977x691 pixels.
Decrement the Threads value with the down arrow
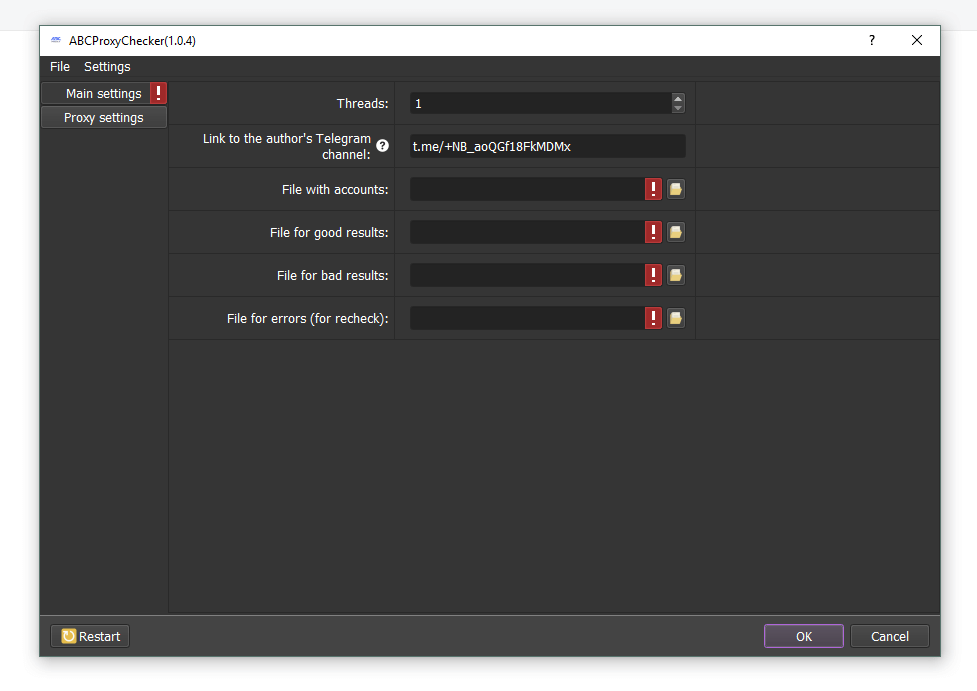click(x=678, y=108)
